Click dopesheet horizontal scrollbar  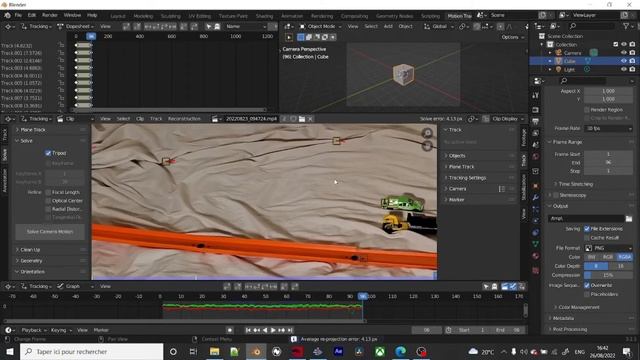[170, 110]
